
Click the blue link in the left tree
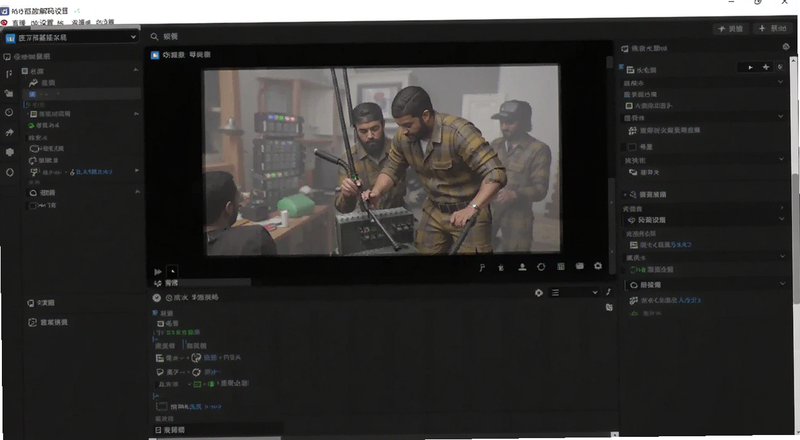coord(94,173)
